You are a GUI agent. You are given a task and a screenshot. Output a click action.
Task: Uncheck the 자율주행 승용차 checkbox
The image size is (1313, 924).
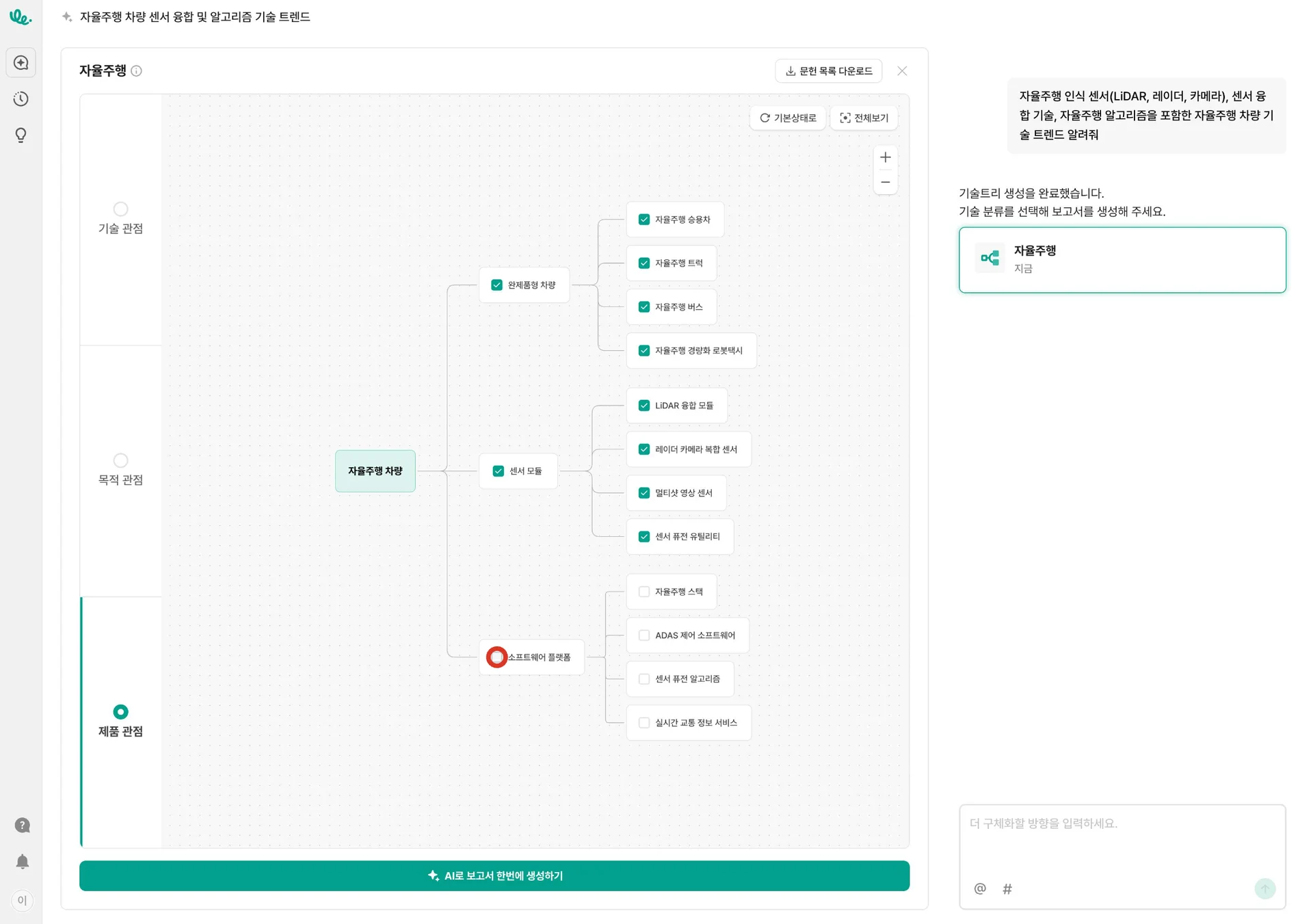pyautogui.click(x=644, y=220)
